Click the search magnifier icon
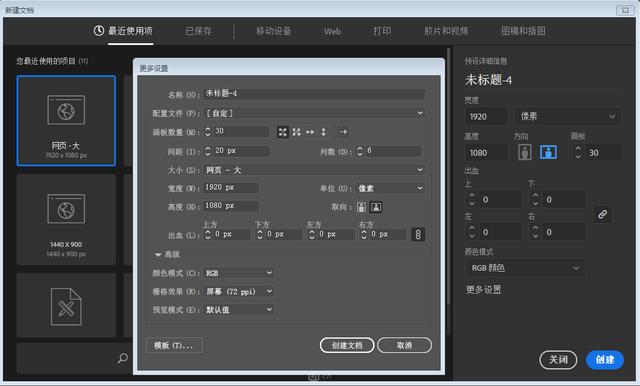The height and width of the screenshot is (386, 640). [122, 358]
